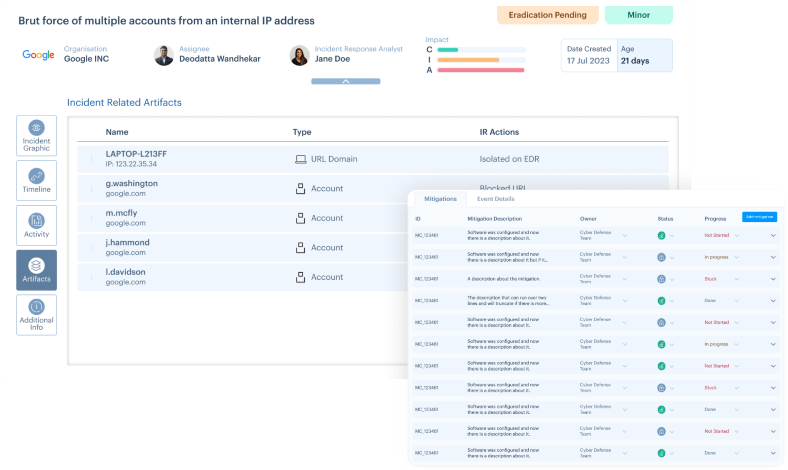Image resolution: width=788 pixels, height=470 pixels.
Task: Open Progress dropdown showing Not Started in first row
Action: tap(737, 235)
